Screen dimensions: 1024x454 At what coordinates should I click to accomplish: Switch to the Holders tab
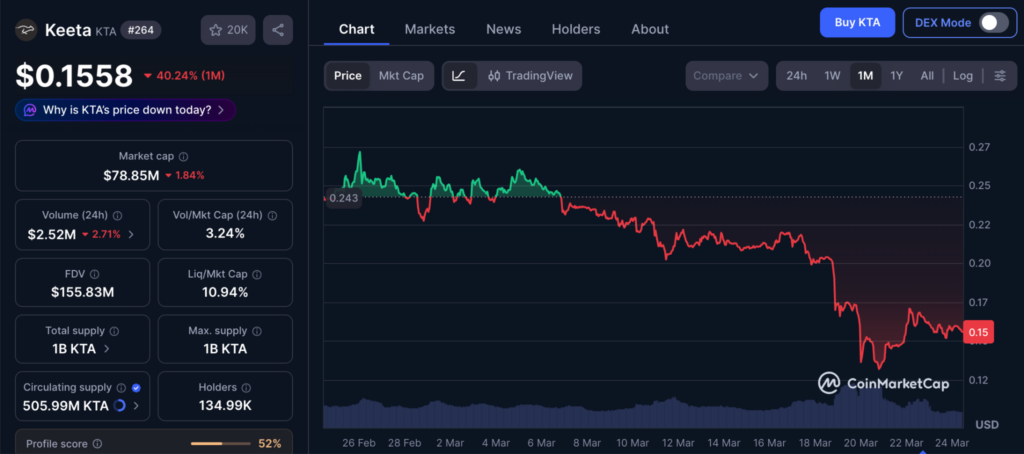576,29
